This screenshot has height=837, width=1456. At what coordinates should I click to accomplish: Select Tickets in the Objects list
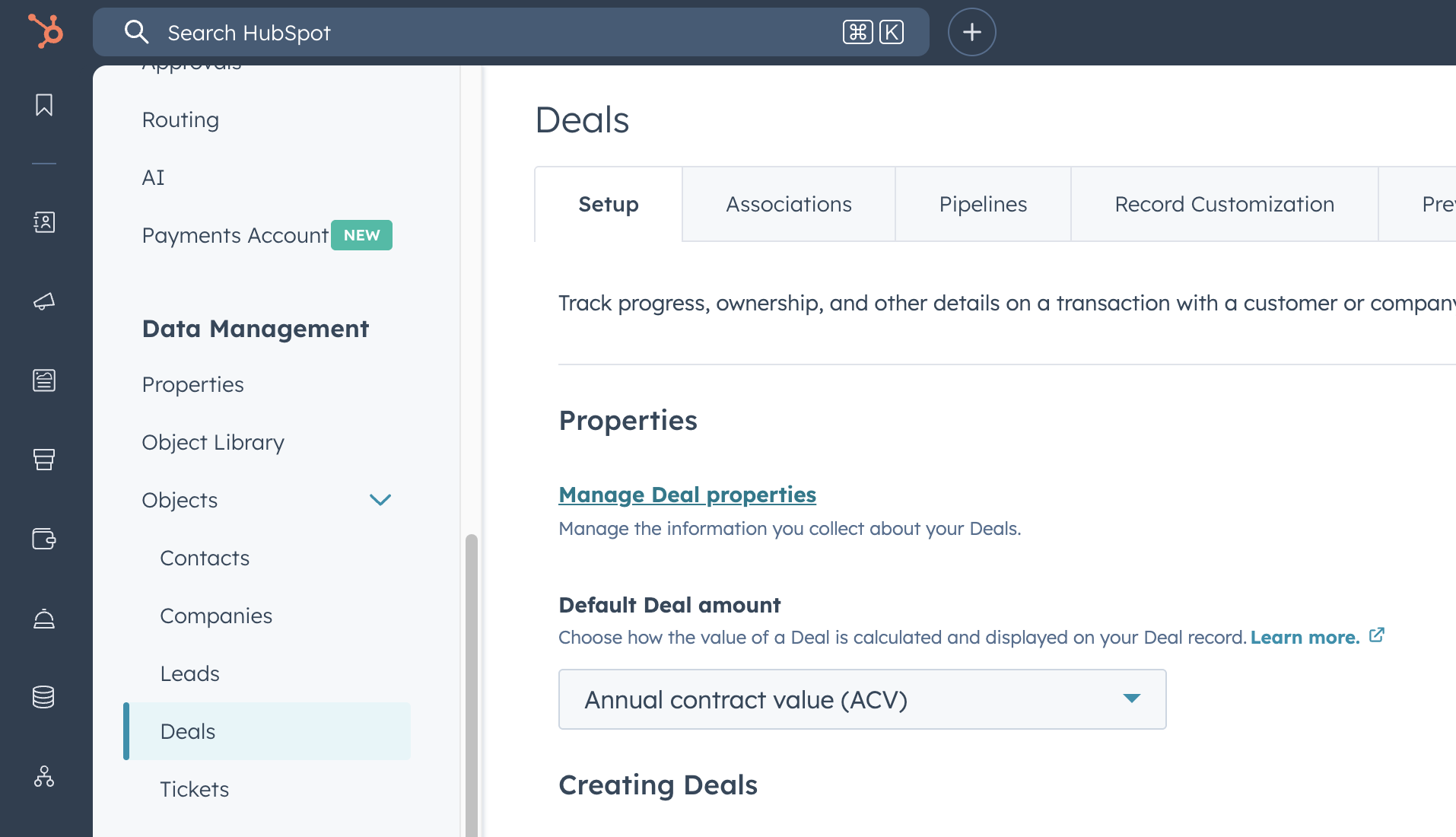(x=195, y=789)
